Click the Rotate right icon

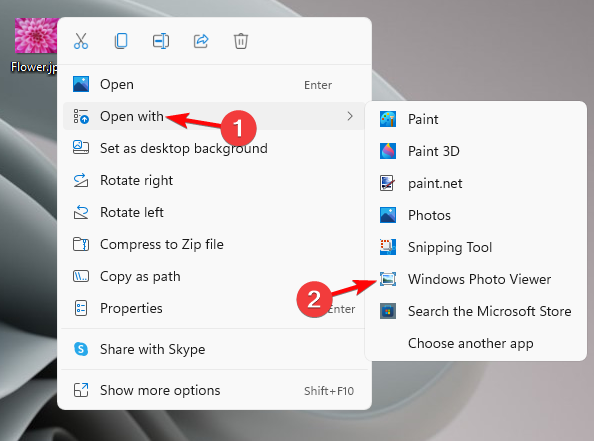(81, 180)
